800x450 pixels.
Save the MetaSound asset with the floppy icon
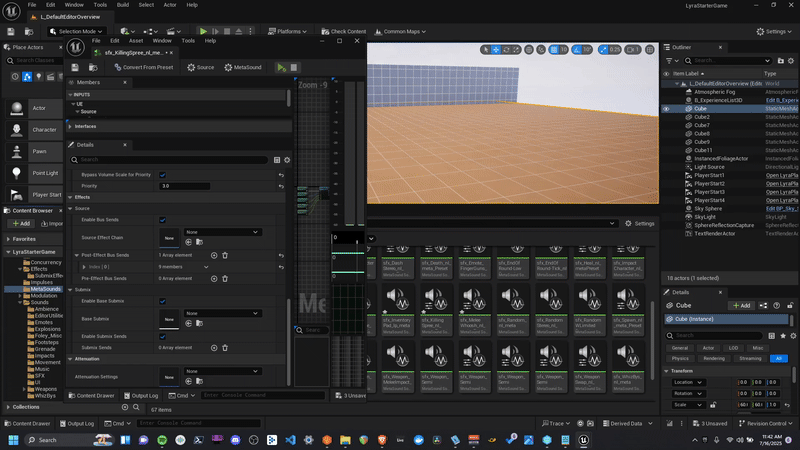pyautogui.click(x=75, y=67)
